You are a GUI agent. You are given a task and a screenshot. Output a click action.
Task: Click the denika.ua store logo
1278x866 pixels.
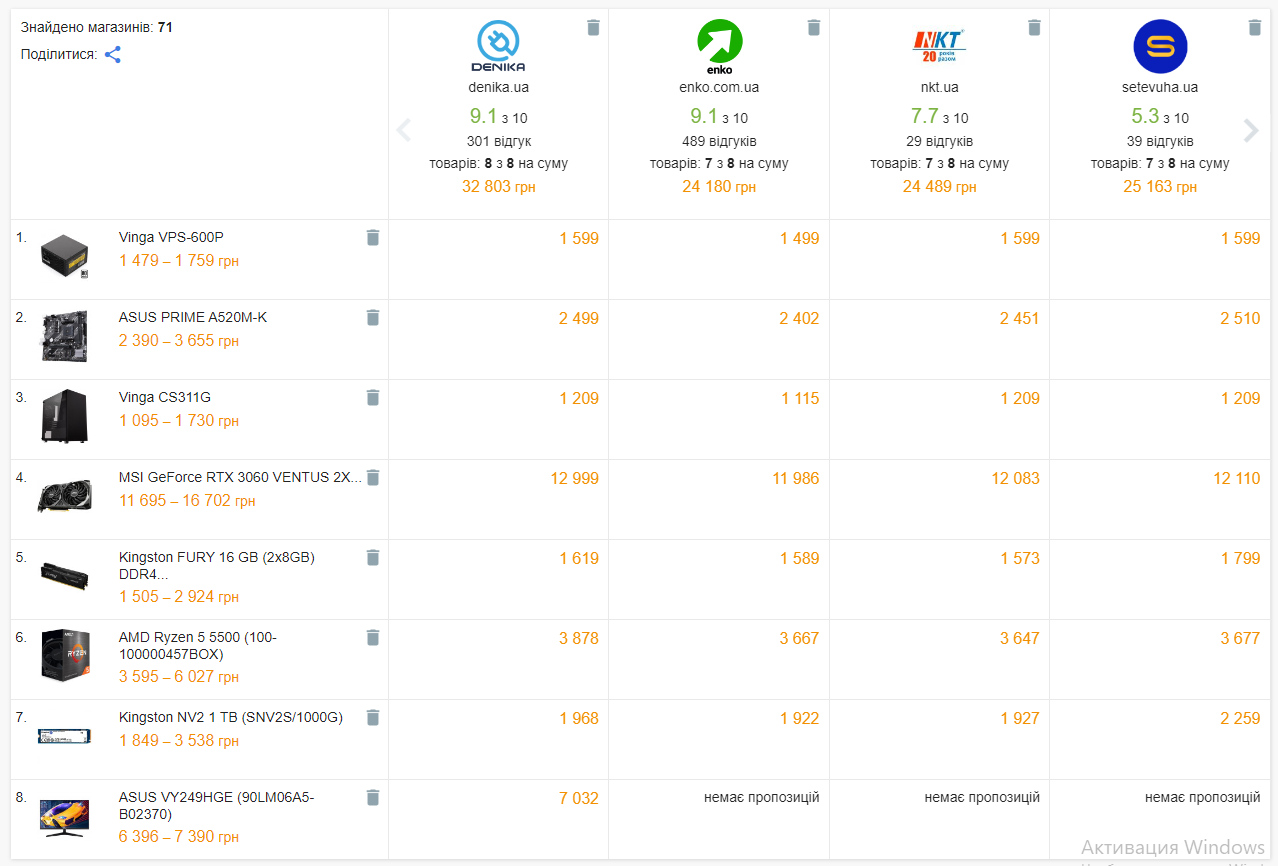coord(499,46)
